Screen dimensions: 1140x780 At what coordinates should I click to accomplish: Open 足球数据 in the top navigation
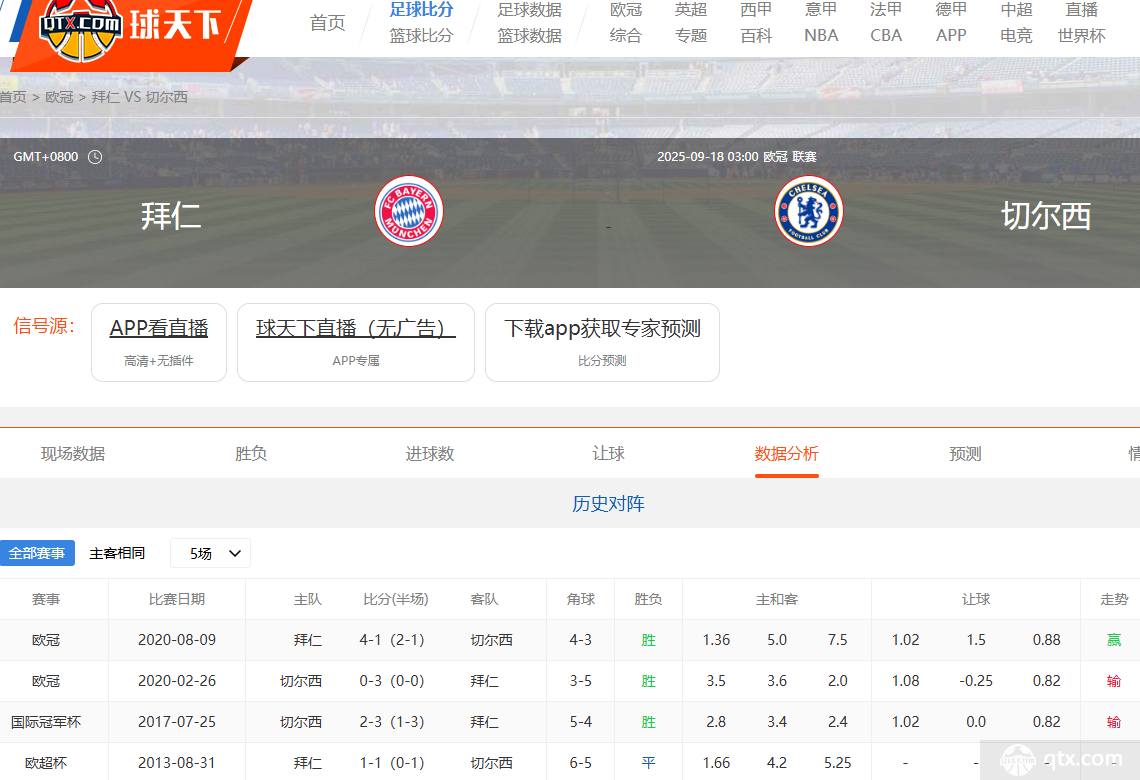(529, 9)
